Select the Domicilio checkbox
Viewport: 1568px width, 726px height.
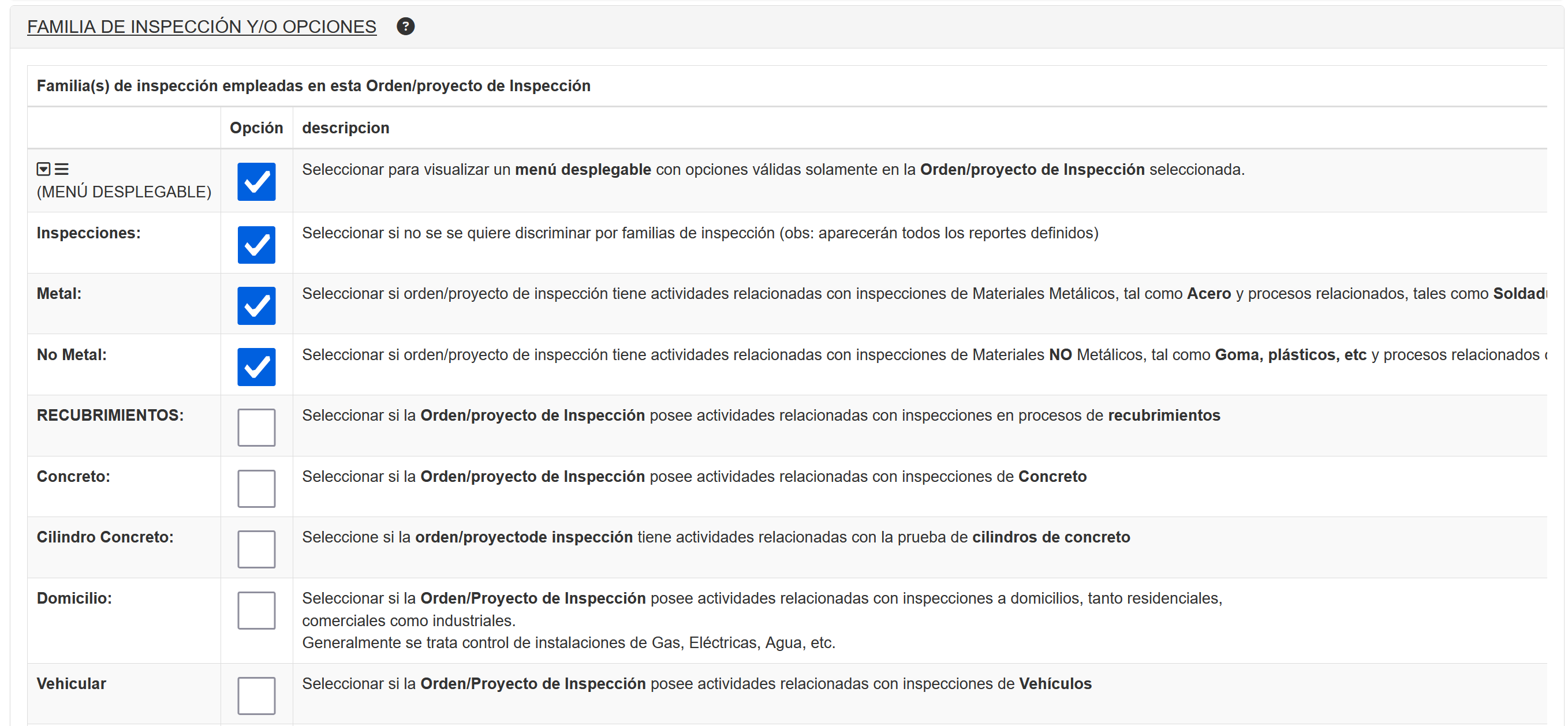click(x=256, y=610)
